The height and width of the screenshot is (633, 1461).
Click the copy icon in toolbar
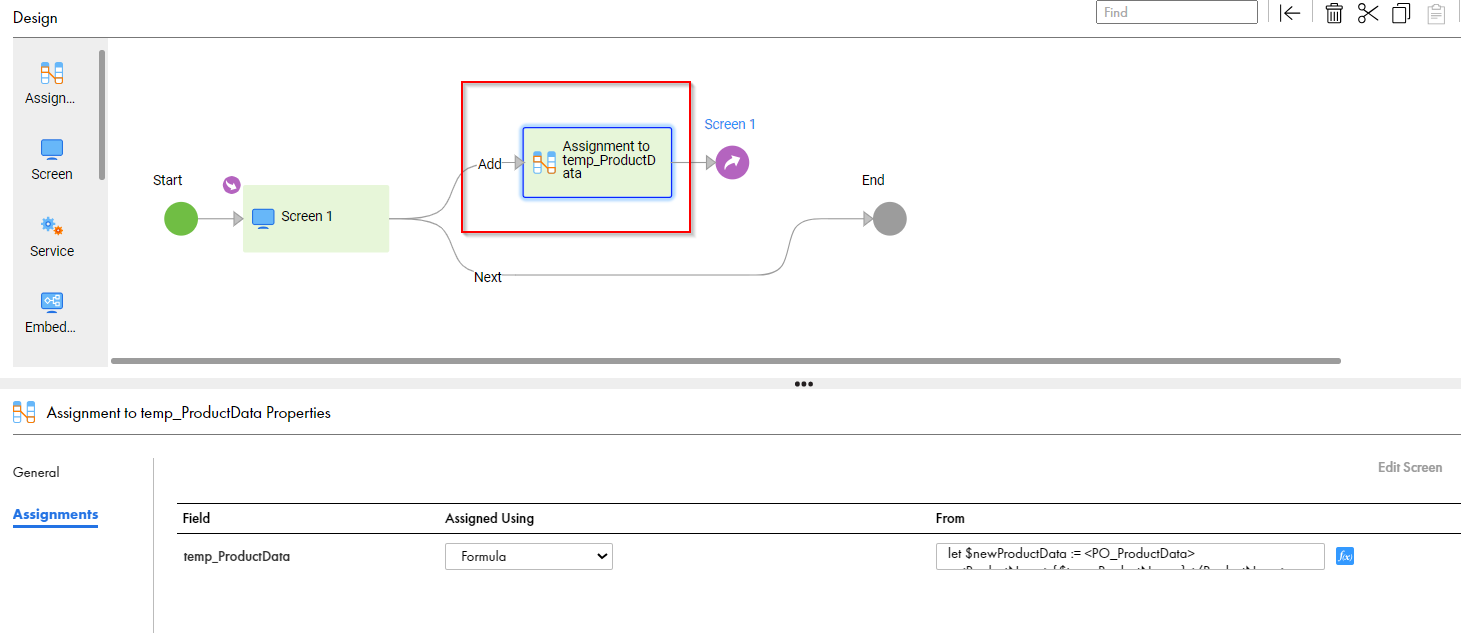pyautogui.click(x=1401, y=13)
